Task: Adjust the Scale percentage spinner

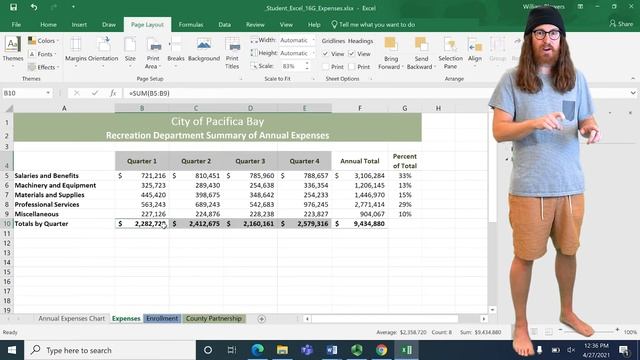Action: click(x=307, y=66)
